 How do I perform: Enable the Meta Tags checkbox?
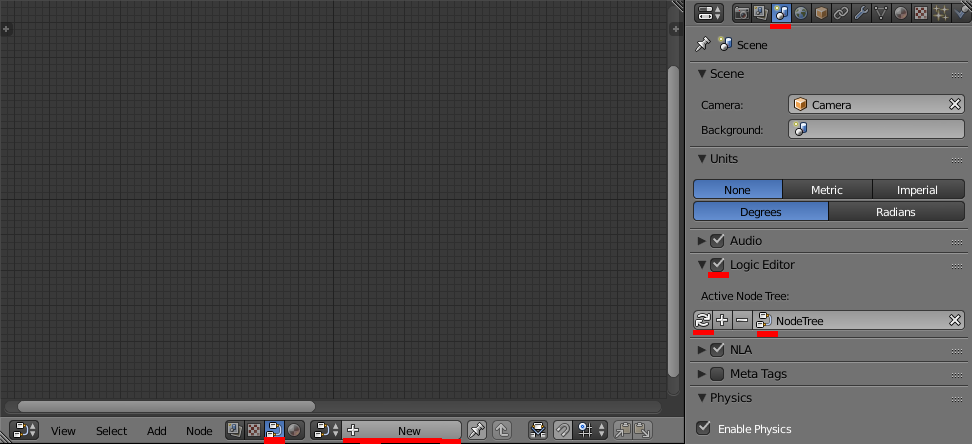click(717, 374)
